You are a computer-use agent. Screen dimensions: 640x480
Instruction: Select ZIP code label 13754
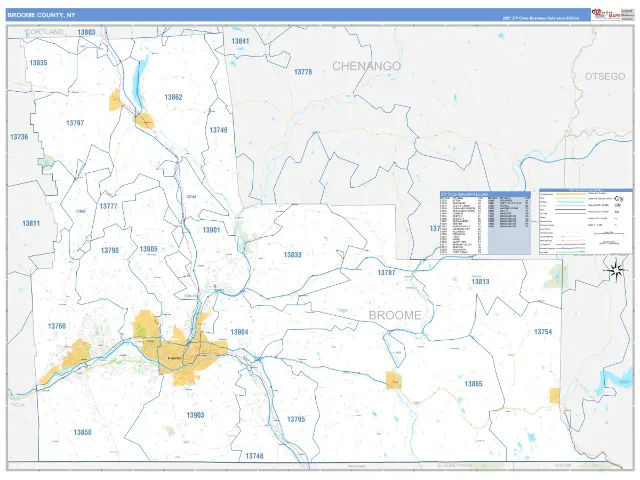(x=543, y=332)
